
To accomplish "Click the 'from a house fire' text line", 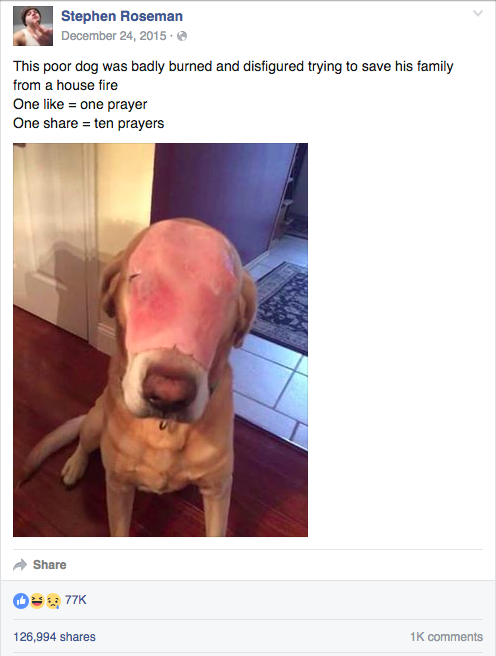I will coord(65,85).
